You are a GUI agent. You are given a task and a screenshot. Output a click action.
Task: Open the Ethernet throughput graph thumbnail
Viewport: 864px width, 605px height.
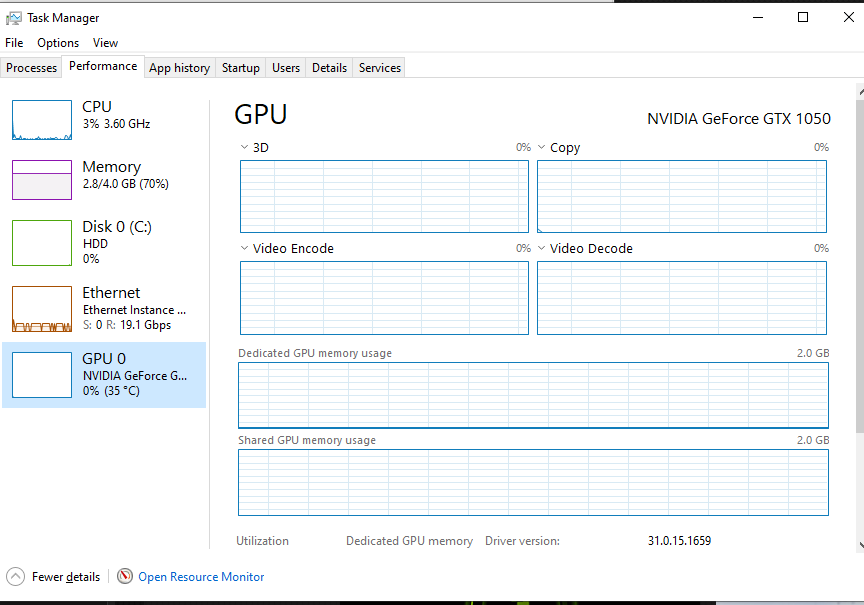click(42, 309)
